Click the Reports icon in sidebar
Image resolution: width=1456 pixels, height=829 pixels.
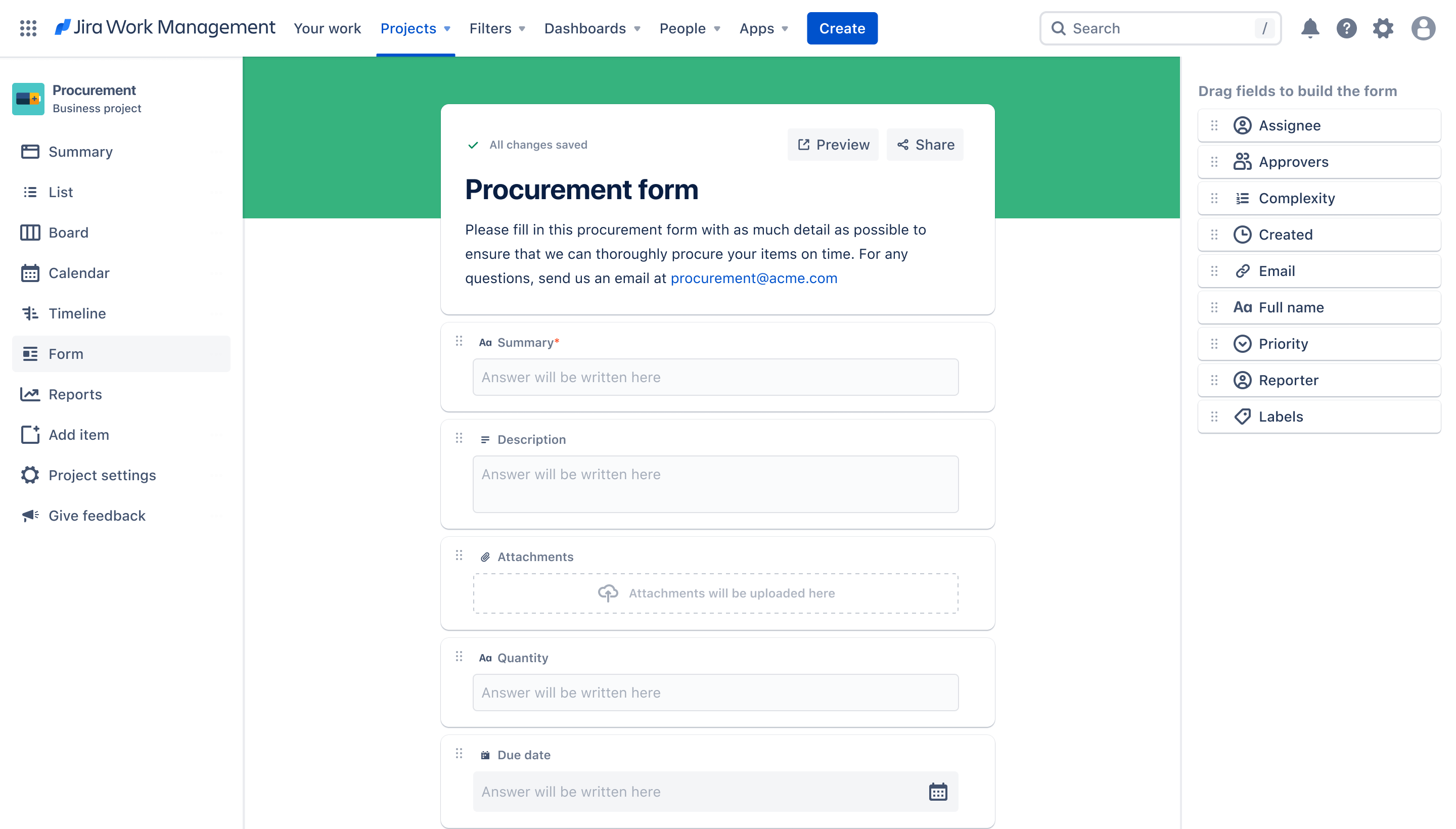30,394
